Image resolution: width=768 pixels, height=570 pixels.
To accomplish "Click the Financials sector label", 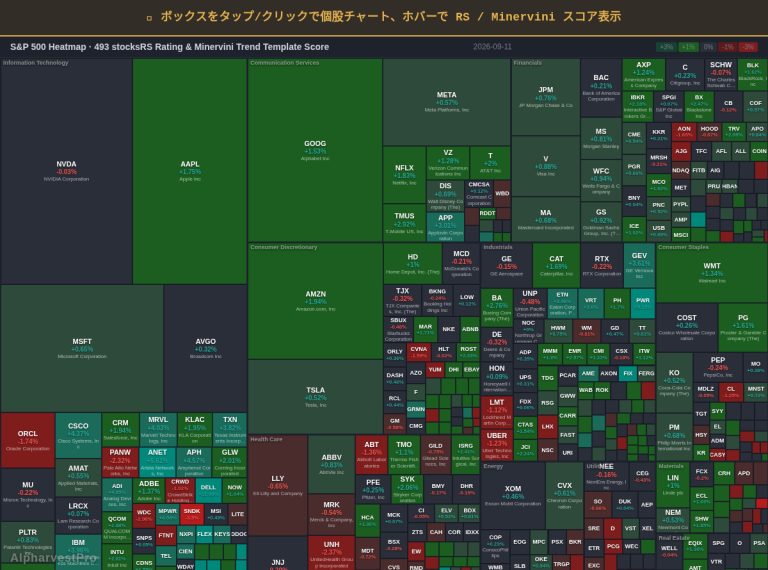I will tap(528, 63).
